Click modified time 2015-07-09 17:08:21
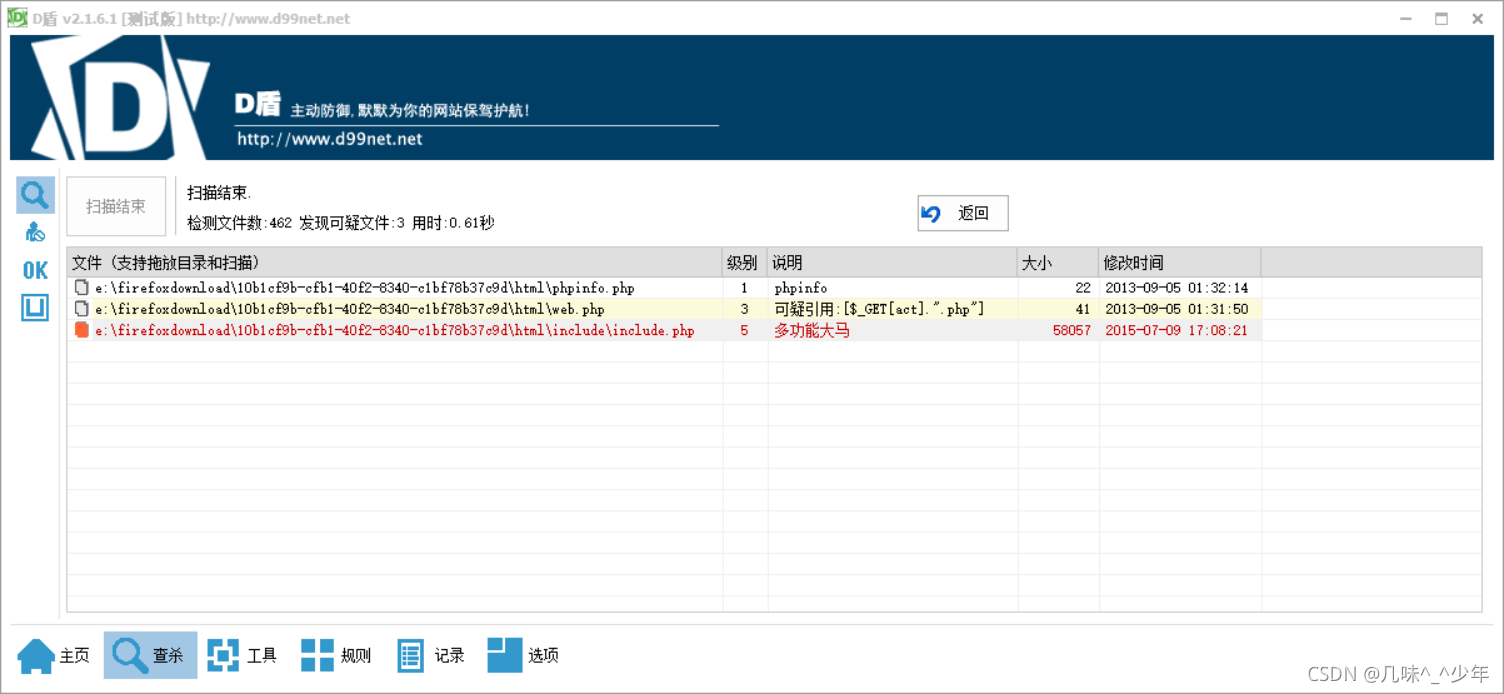Screen dimensions: 1504x694 pos(1177,330)
